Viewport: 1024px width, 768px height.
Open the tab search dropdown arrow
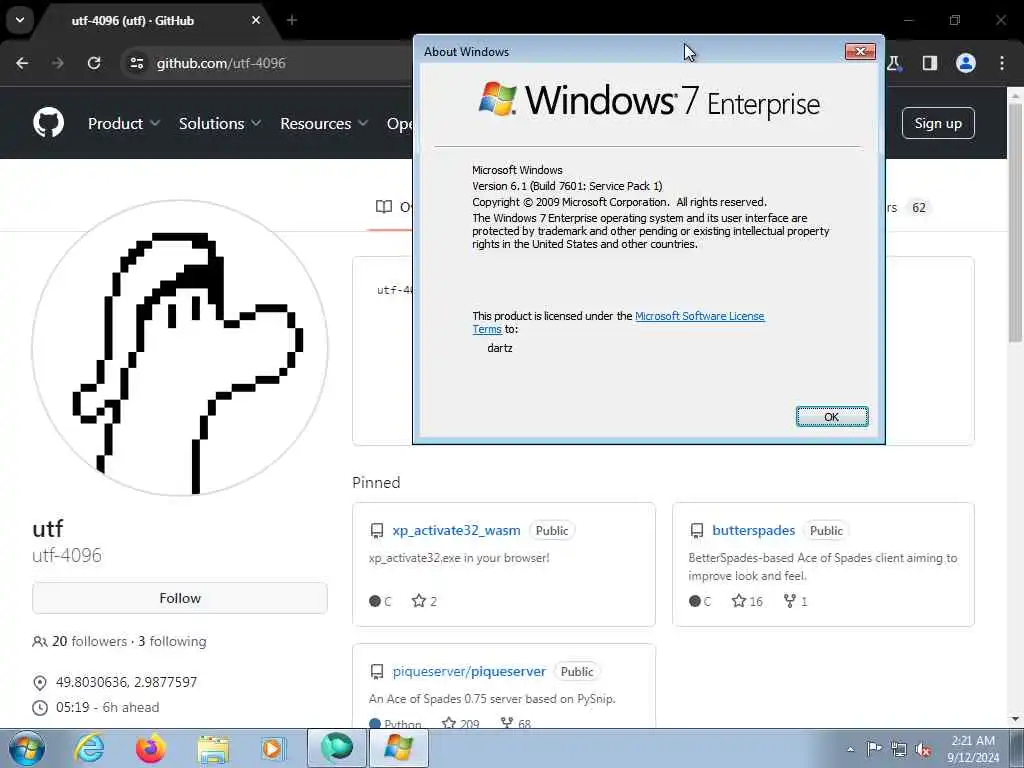(x=20, y=20)
